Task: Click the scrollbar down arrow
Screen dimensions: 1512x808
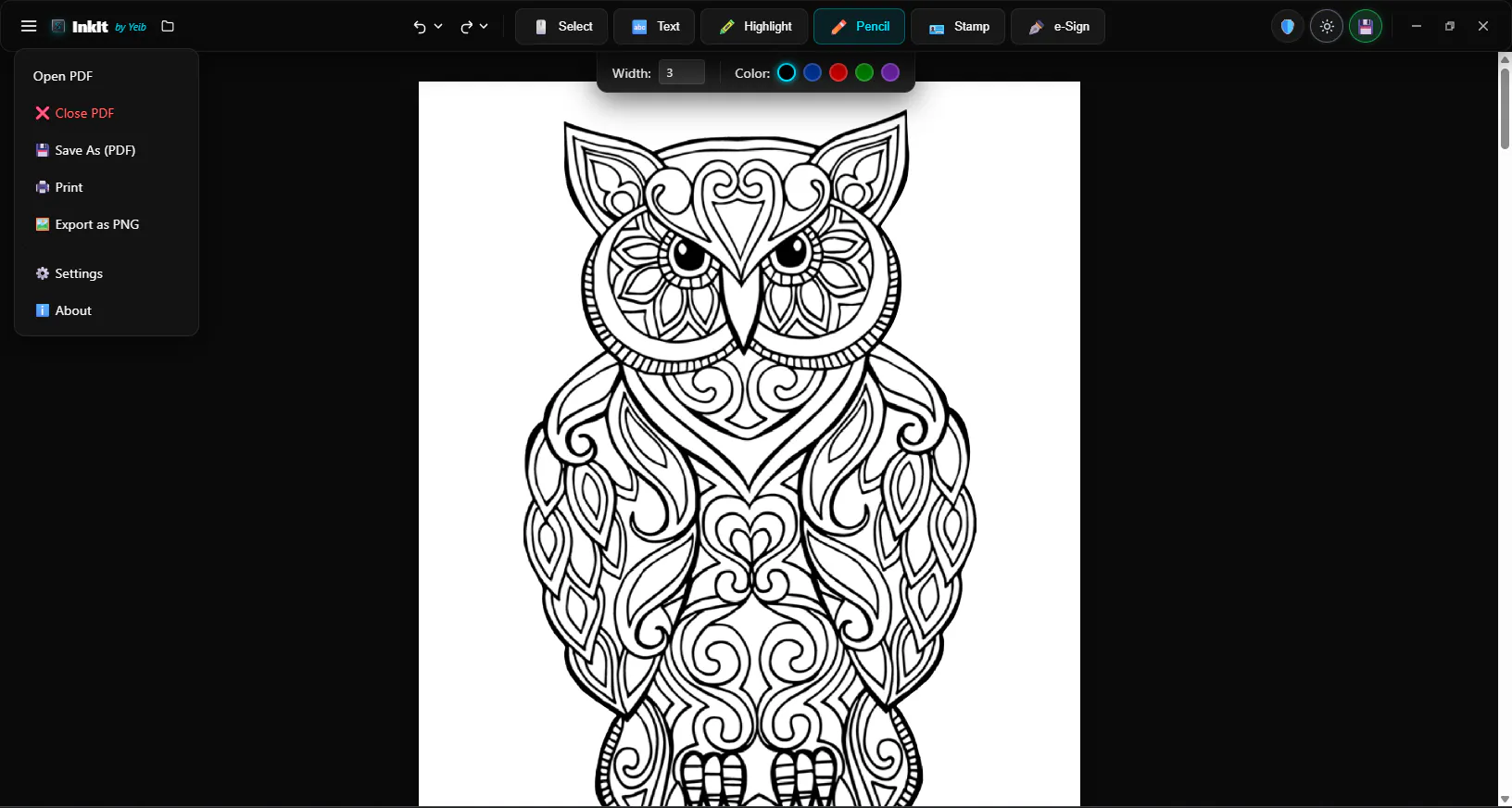Action: click(1505, 800)
